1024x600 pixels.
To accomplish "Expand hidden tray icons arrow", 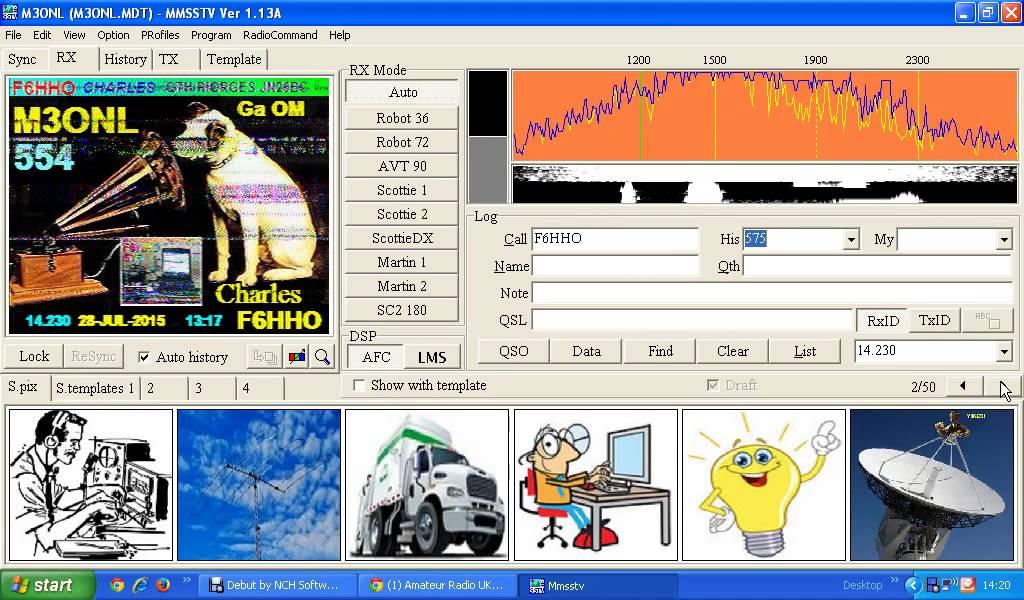I will [914, 585].
